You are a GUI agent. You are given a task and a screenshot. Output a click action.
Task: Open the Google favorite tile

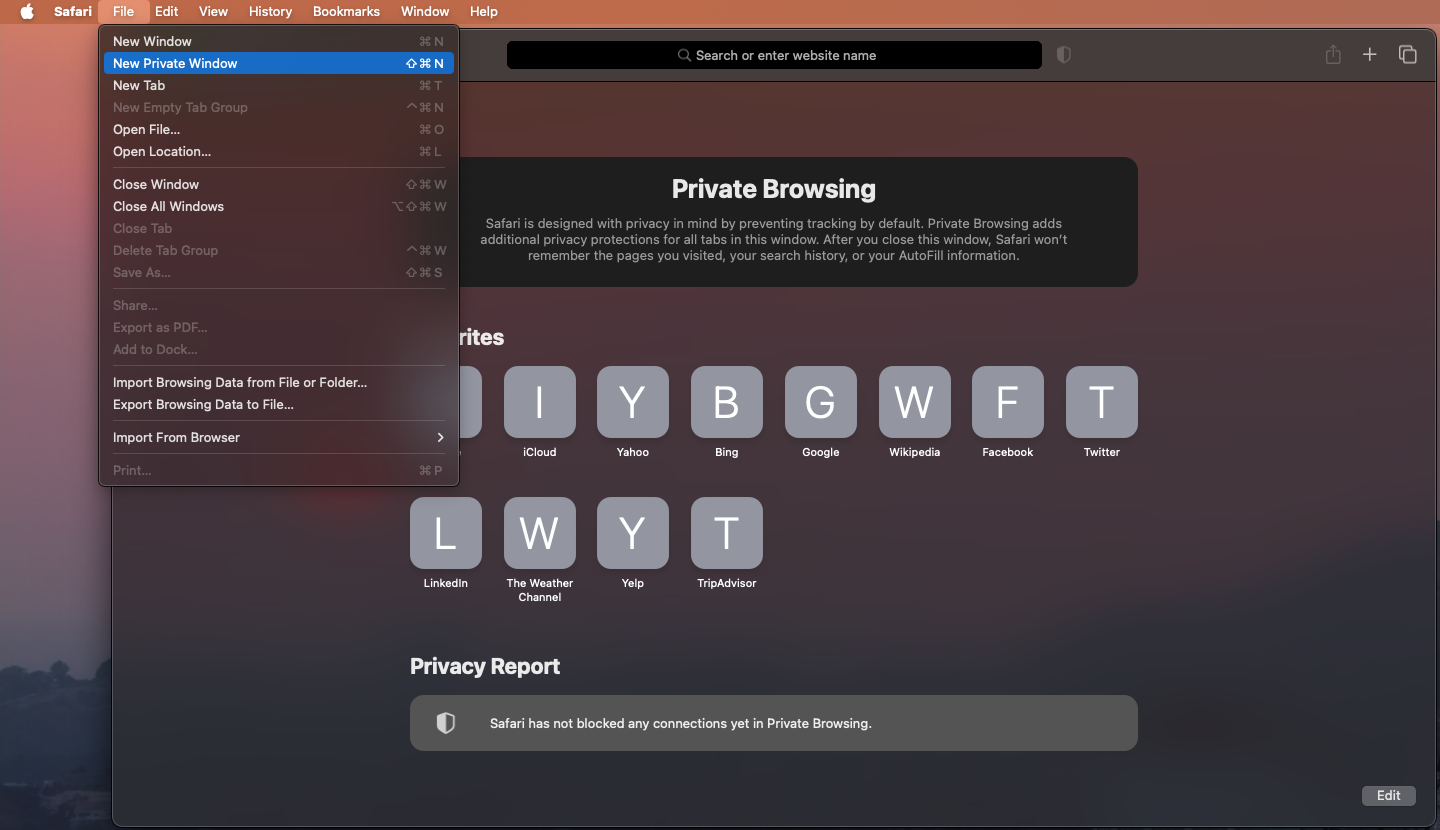tap(820, 402)
